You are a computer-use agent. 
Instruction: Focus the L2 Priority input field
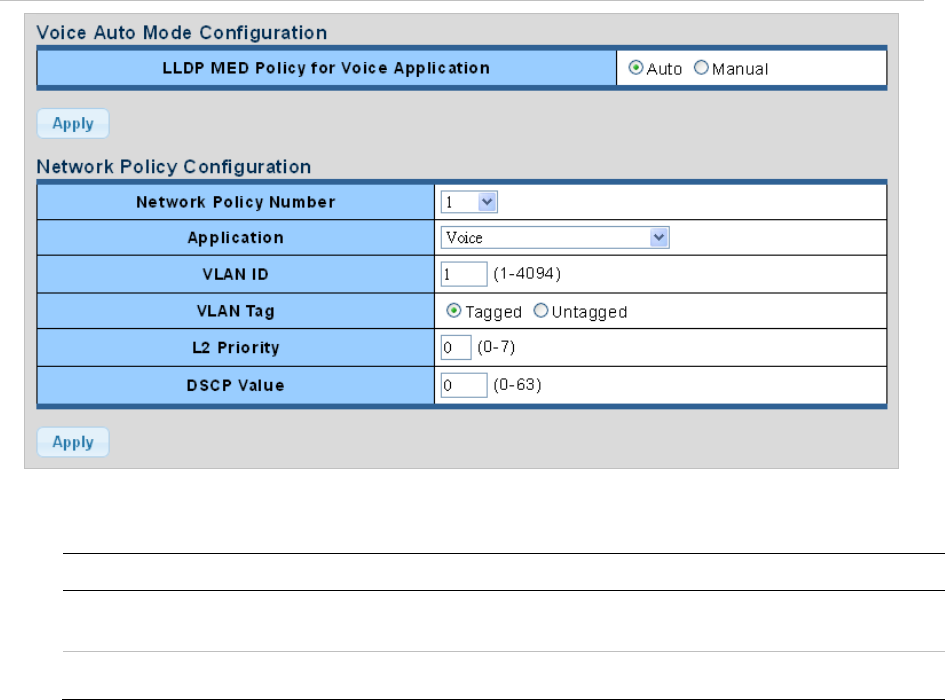coord(455,348)
